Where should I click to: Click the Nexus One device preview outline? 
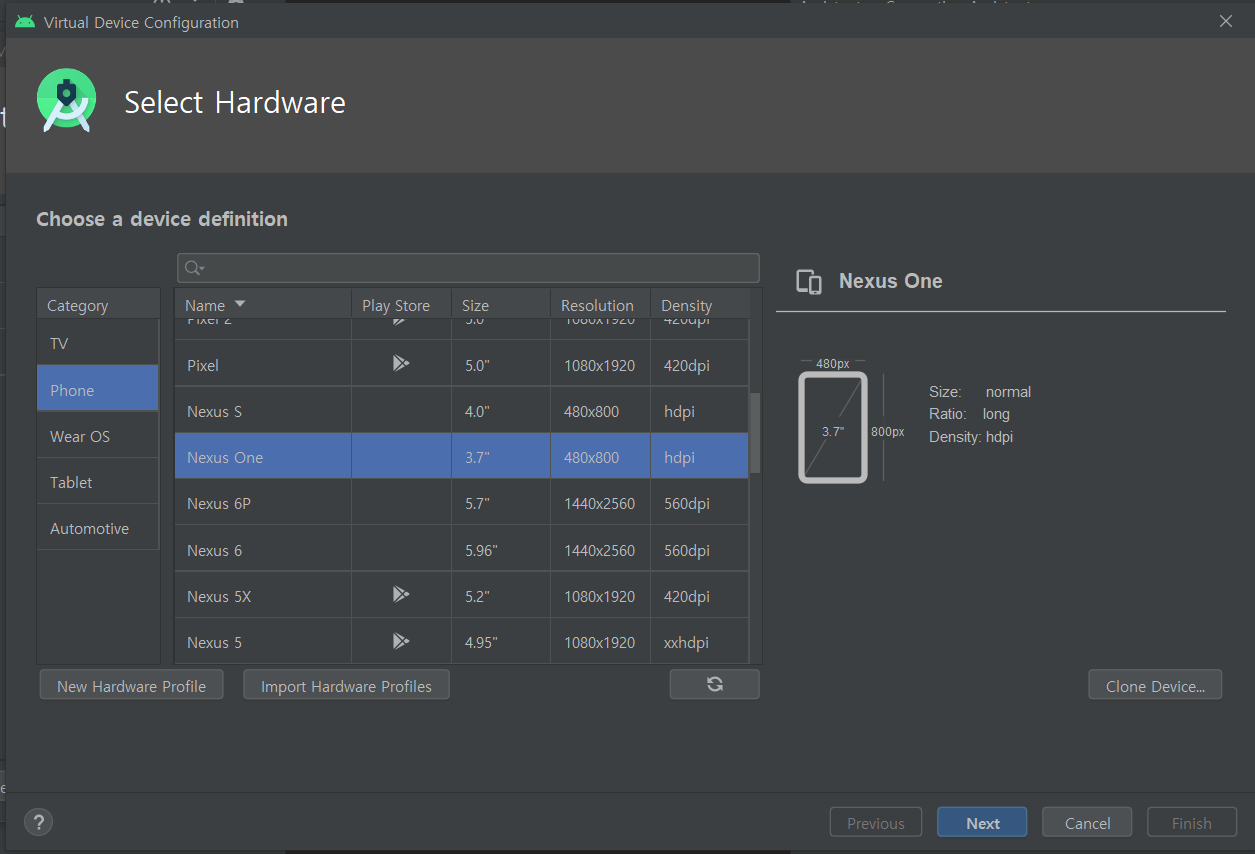point(832,427)
